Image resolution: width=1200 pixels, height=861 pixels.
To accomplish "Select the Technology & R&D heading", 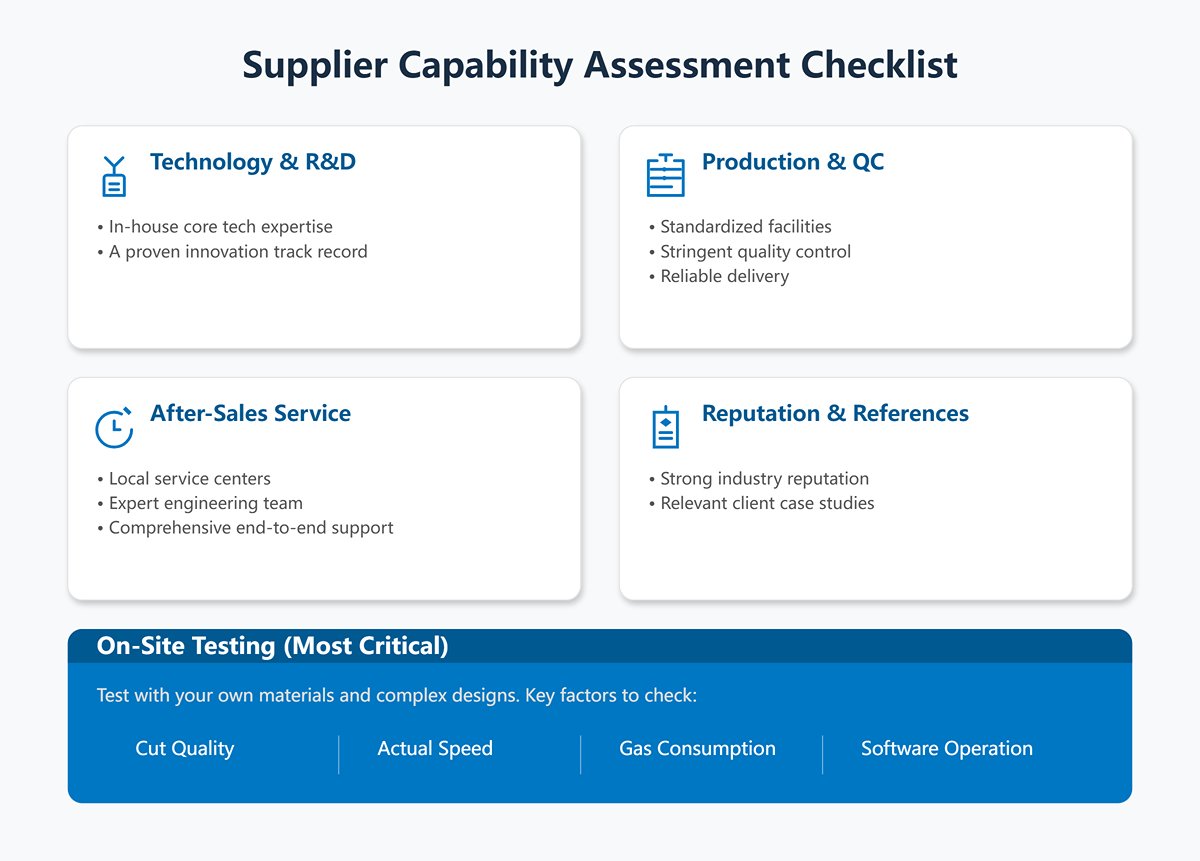I will [x=253, y=162].
